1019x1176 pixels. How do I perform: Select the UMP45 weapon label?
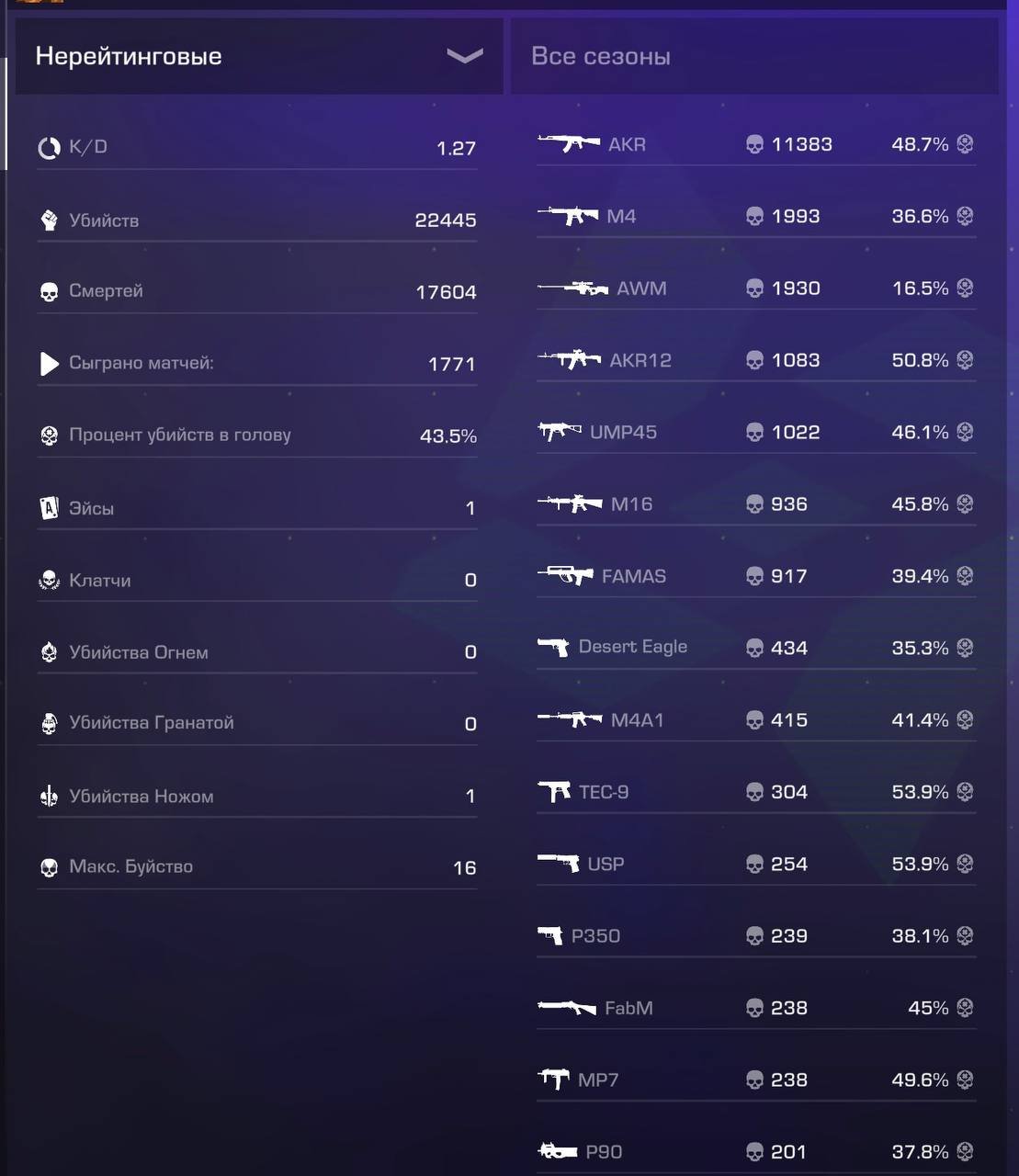click(x=623, y=432)
